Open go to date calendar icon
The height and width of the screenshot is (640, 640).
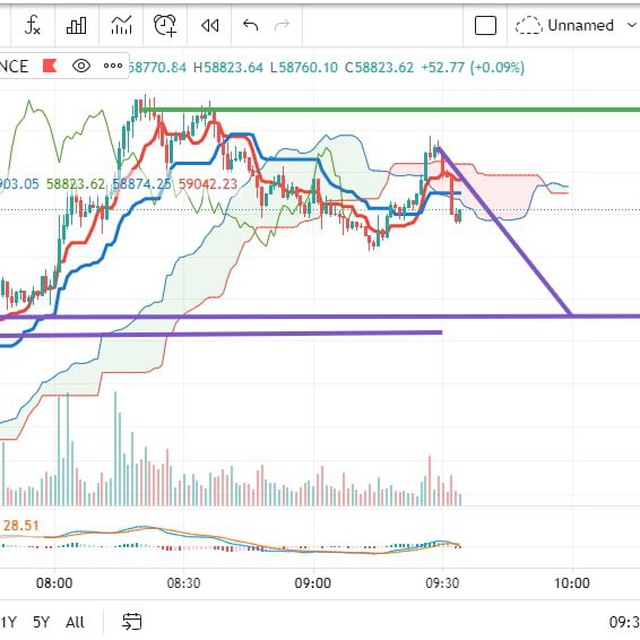pos(132,622)
